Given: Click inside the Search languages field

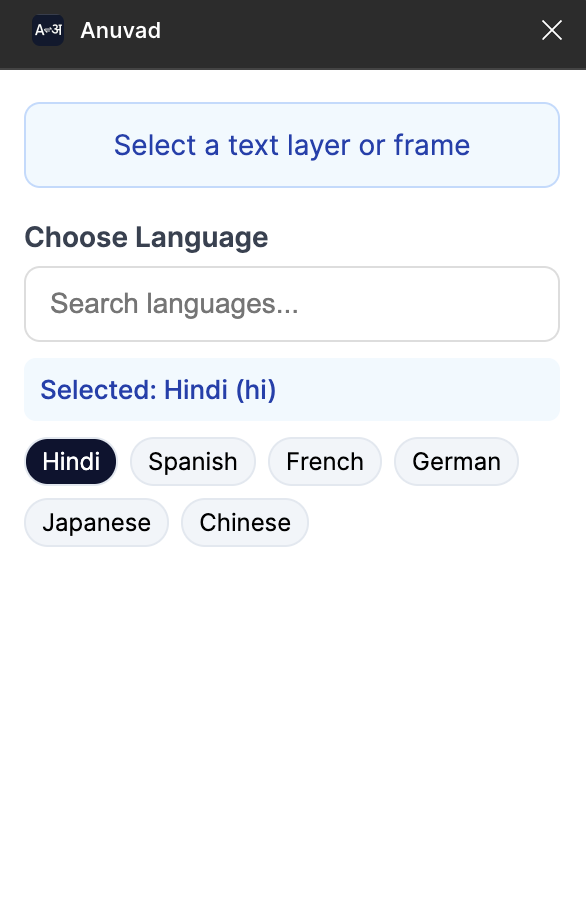Looking at the screenshot, I should 292,303.
